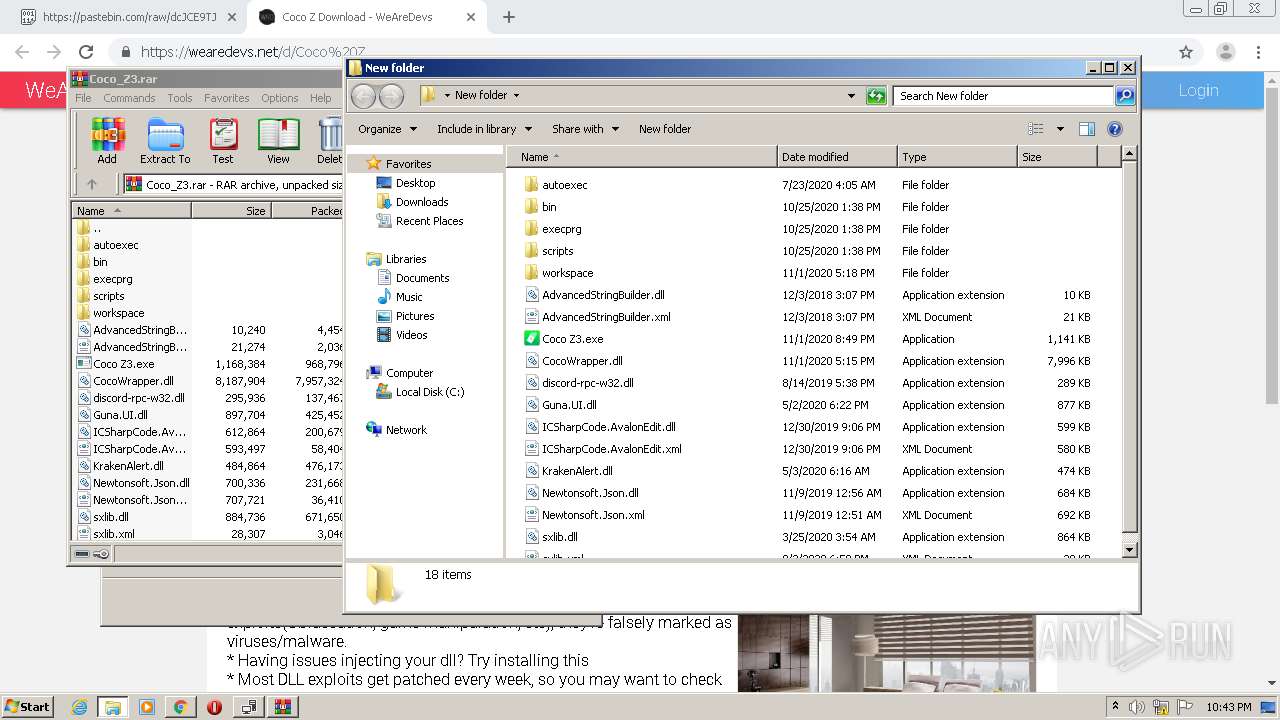
Task: Click the search magnifier icon in Explorer
Action: 1125,96
